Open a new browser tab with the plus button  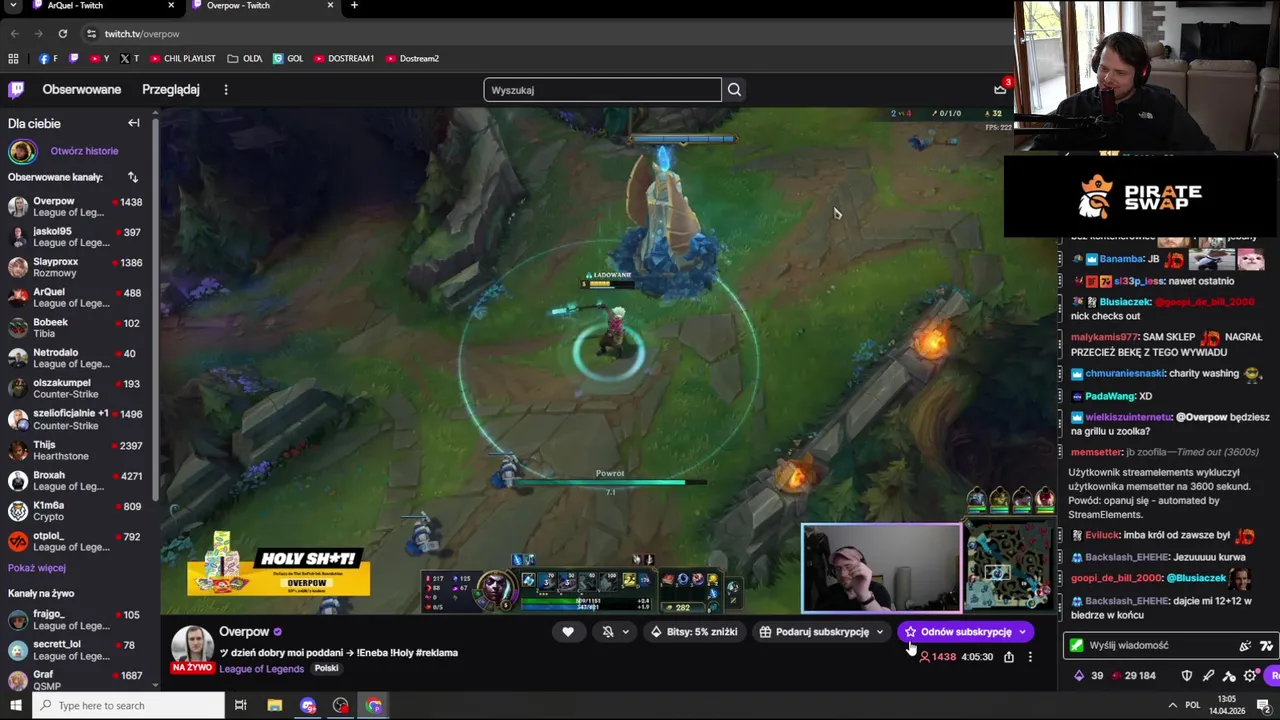coord(354,6)
